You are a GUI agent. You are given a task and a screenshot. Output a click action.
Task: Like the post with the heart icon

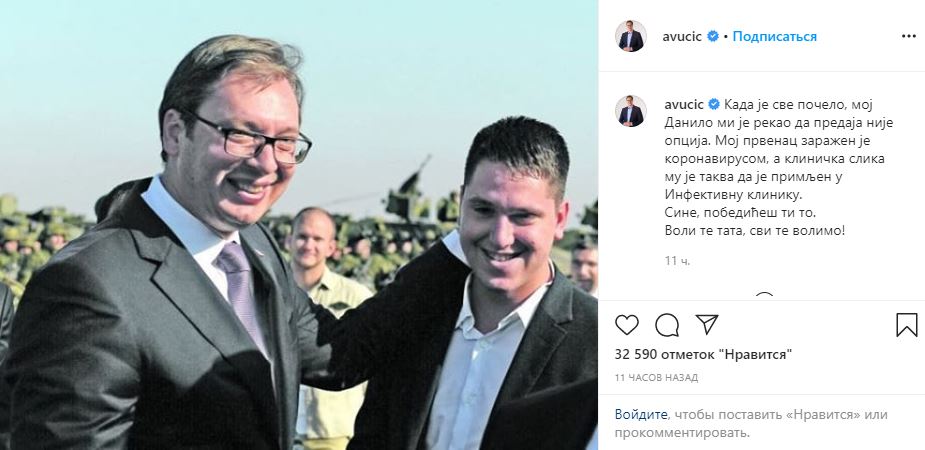[626, 325]
